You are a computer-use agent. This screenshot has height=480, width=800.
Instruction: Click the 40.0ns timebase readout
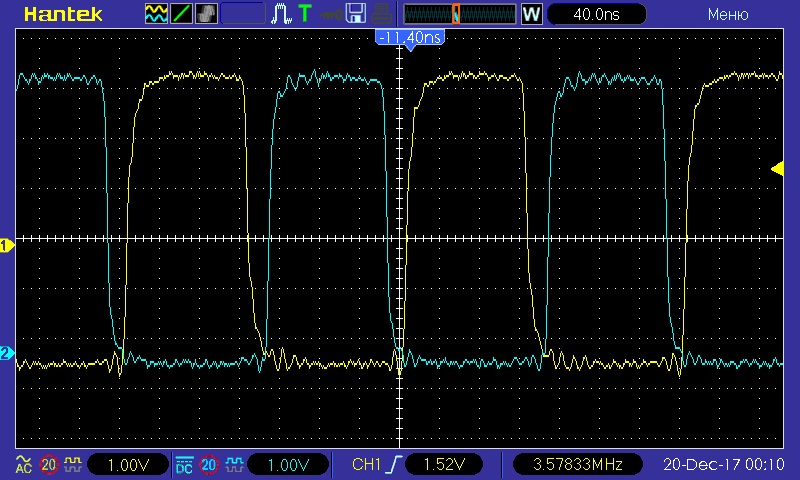point(596,14)
